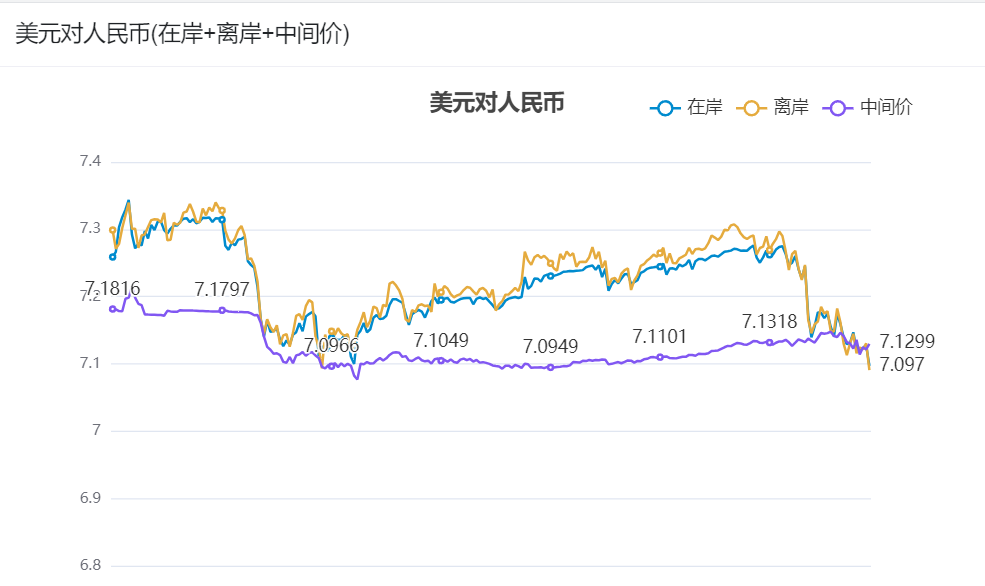Click the 7.1299 value label
The height and width of the screenshot is (586, 985).
907,341
